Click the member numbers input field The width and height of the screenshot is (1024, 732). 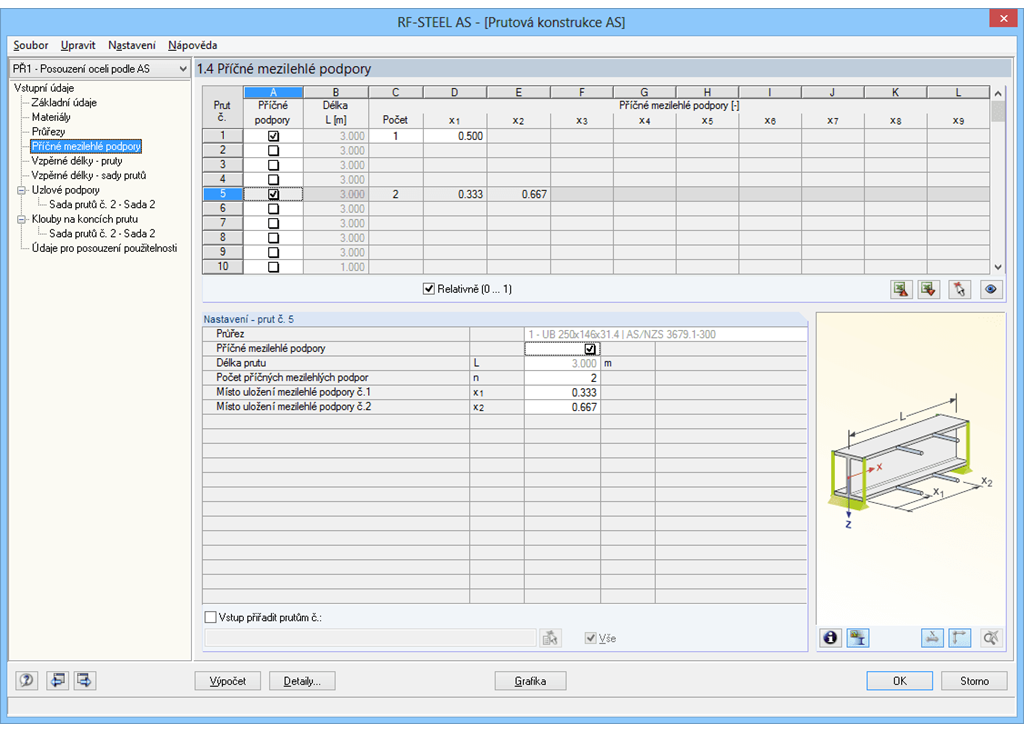[370, 638]
